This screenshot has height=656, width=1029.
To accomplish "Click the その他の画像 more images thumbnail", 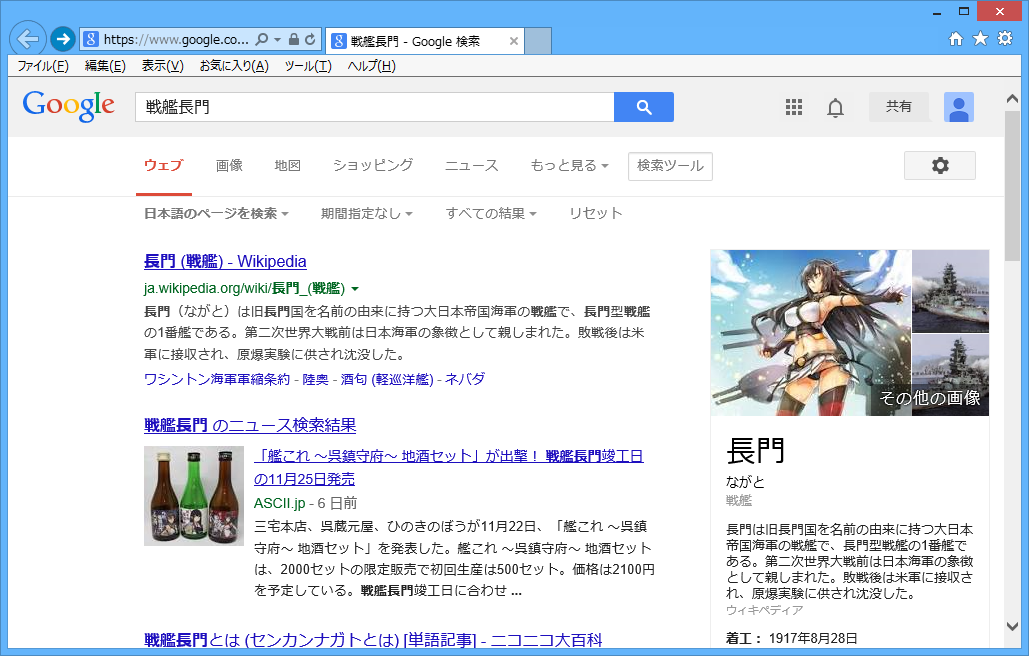I will click(951, 375).
